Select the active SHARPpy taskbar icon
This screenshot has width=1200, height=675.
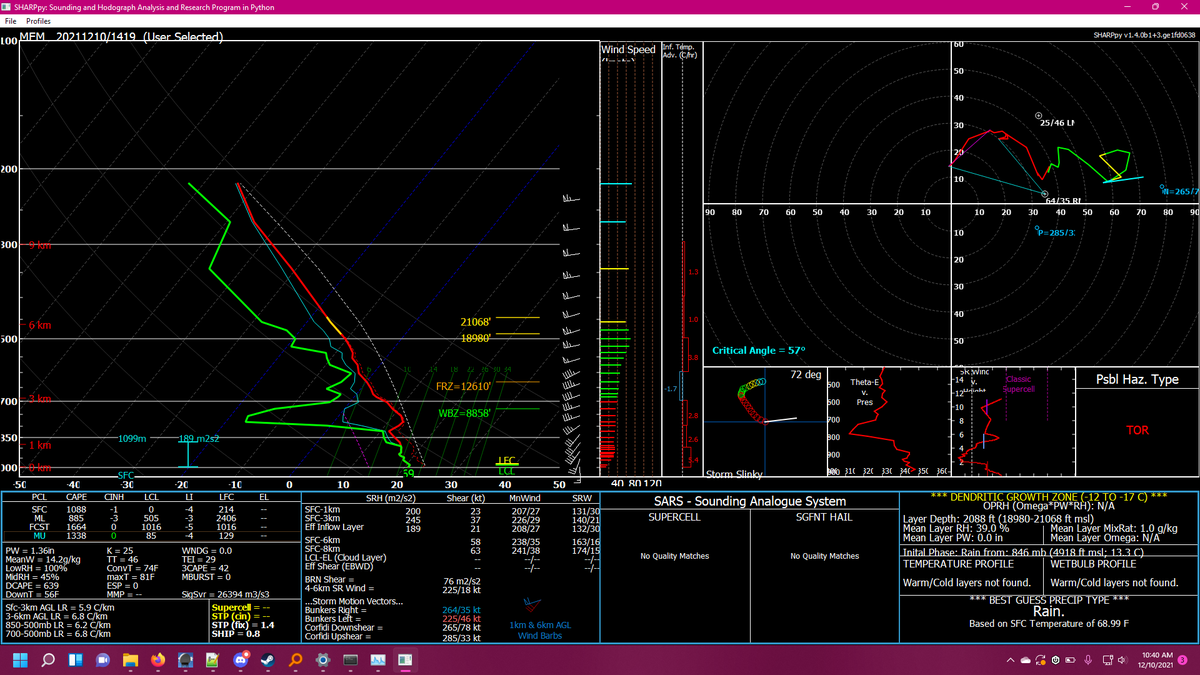[405, 660]
